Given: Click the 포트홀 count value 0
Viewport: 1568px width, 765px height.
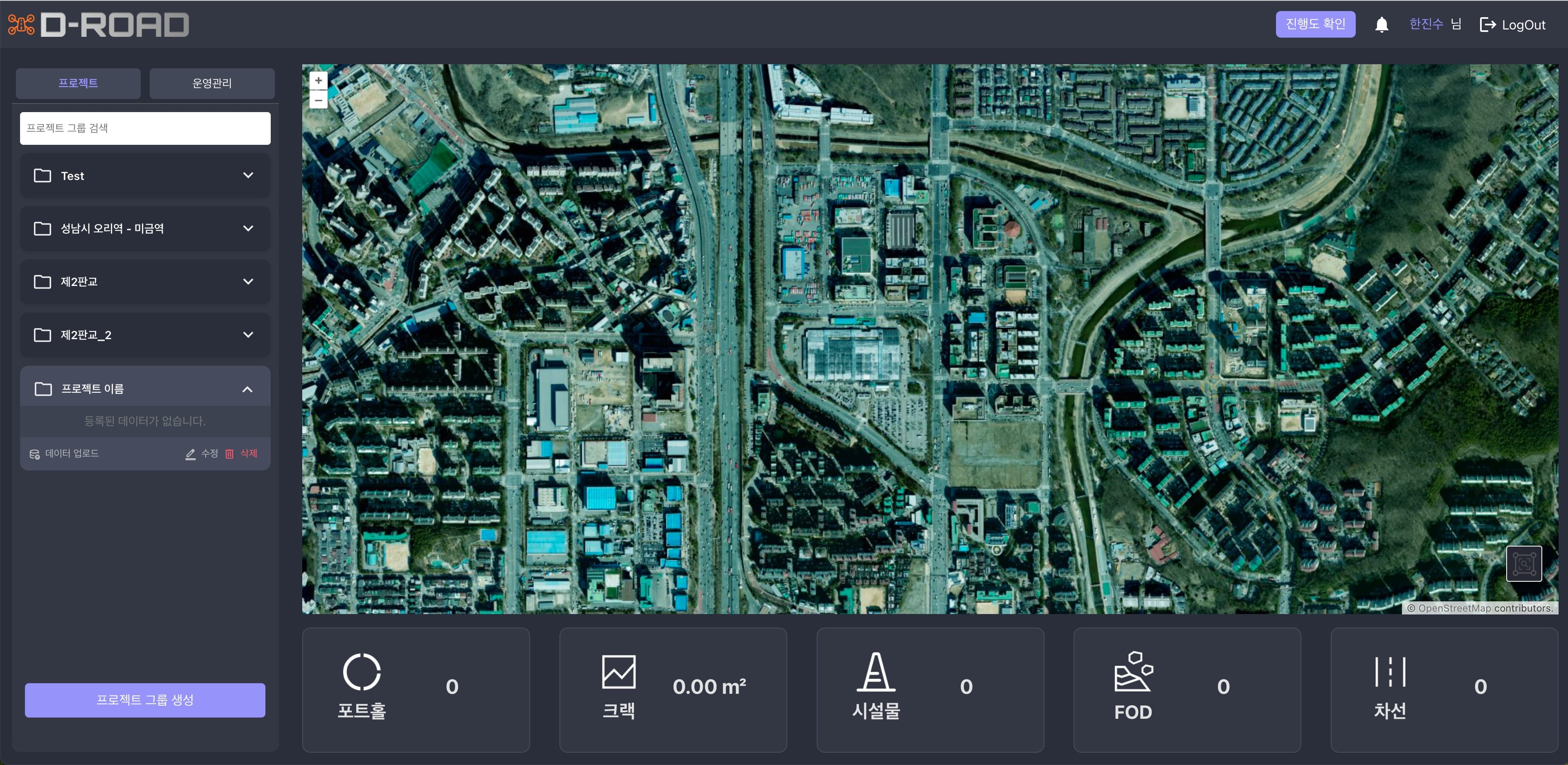Looking at the screenshot, I should pos(452,686).
